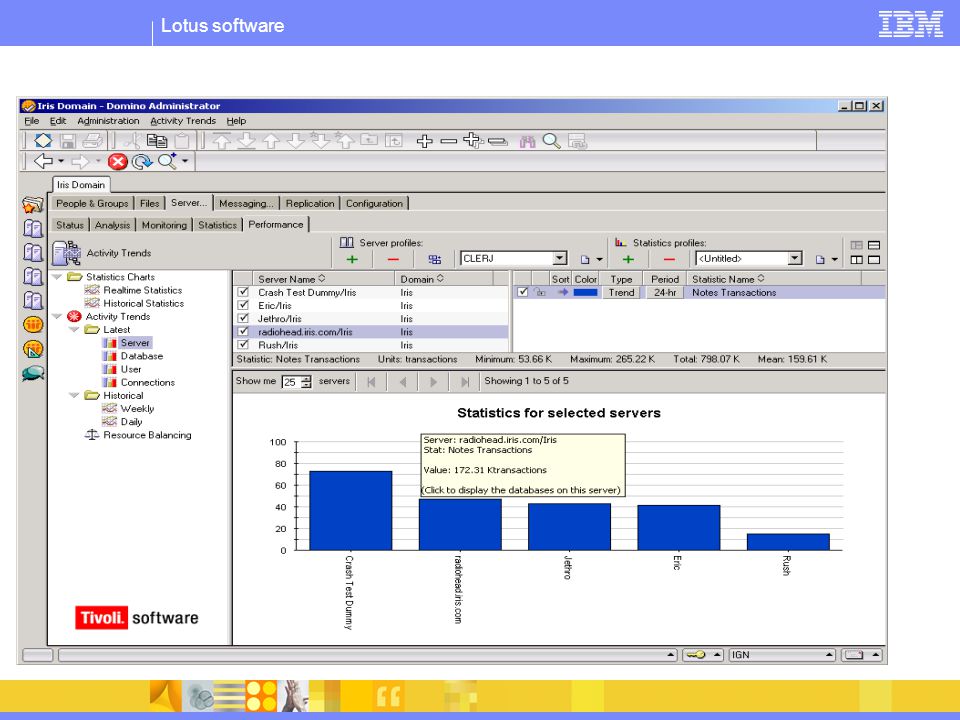
Task: Open server profile document menu arrow
Action: point(599,260)
